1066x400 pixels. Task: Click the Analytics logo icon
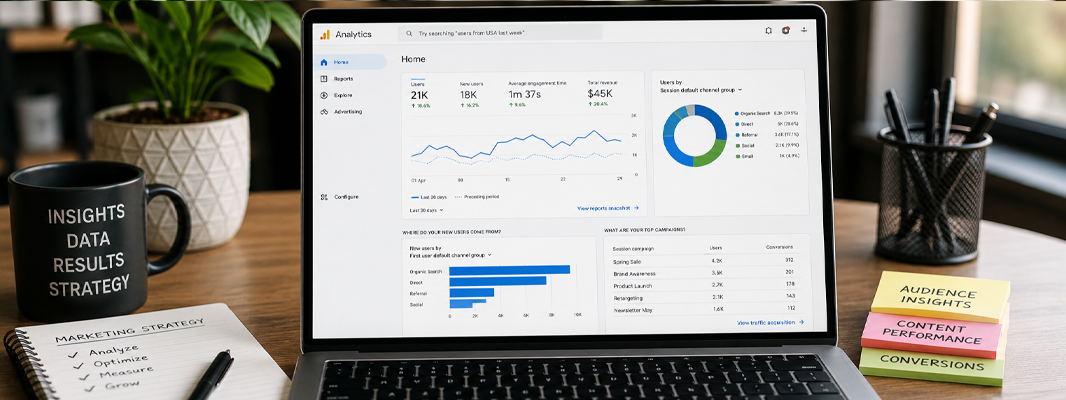point(324,34)
